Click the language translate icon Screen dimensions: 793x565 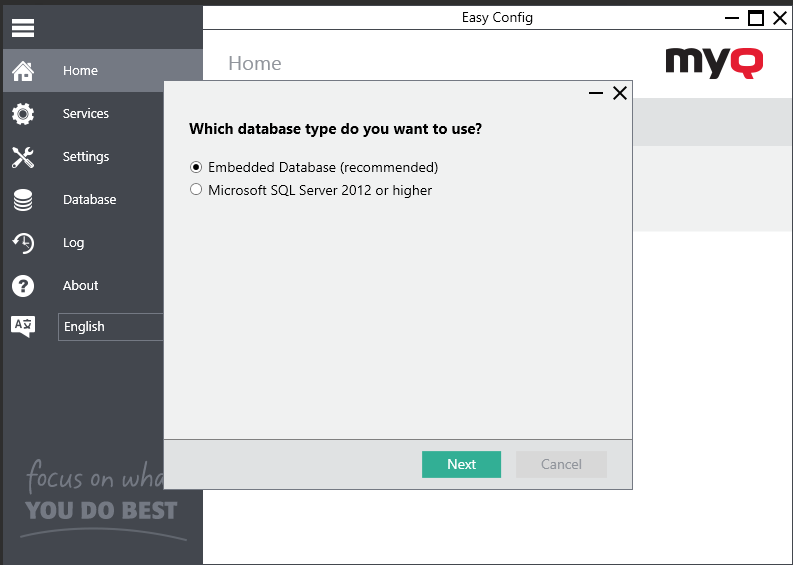point(23,326)
